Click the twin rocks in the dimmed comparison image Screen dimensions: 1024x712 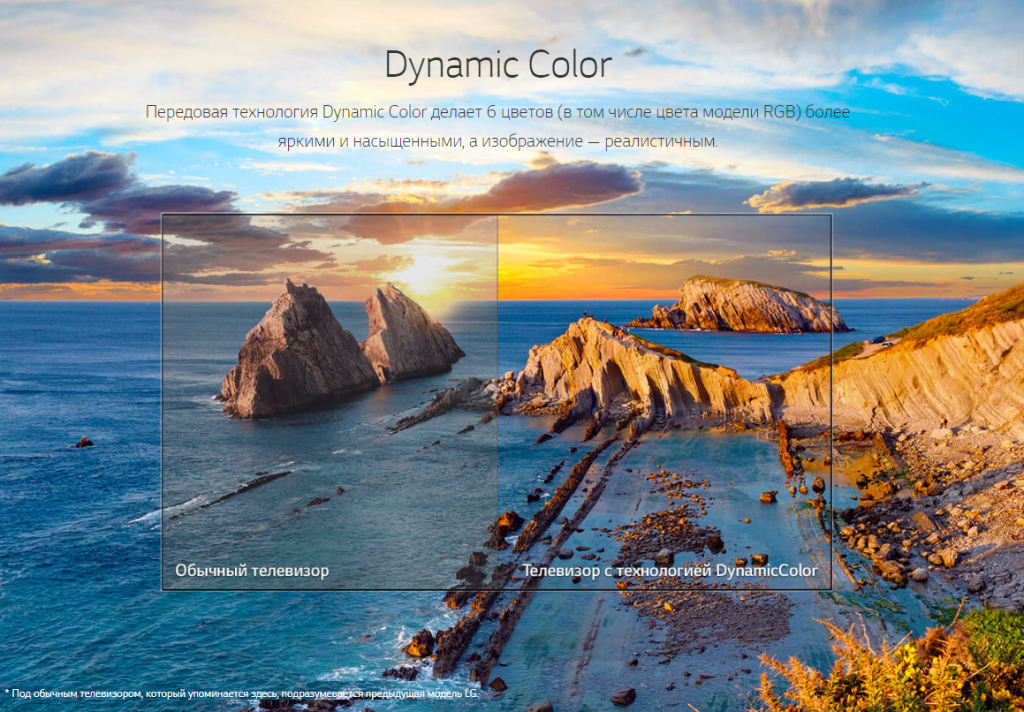(x=342, y=348)
